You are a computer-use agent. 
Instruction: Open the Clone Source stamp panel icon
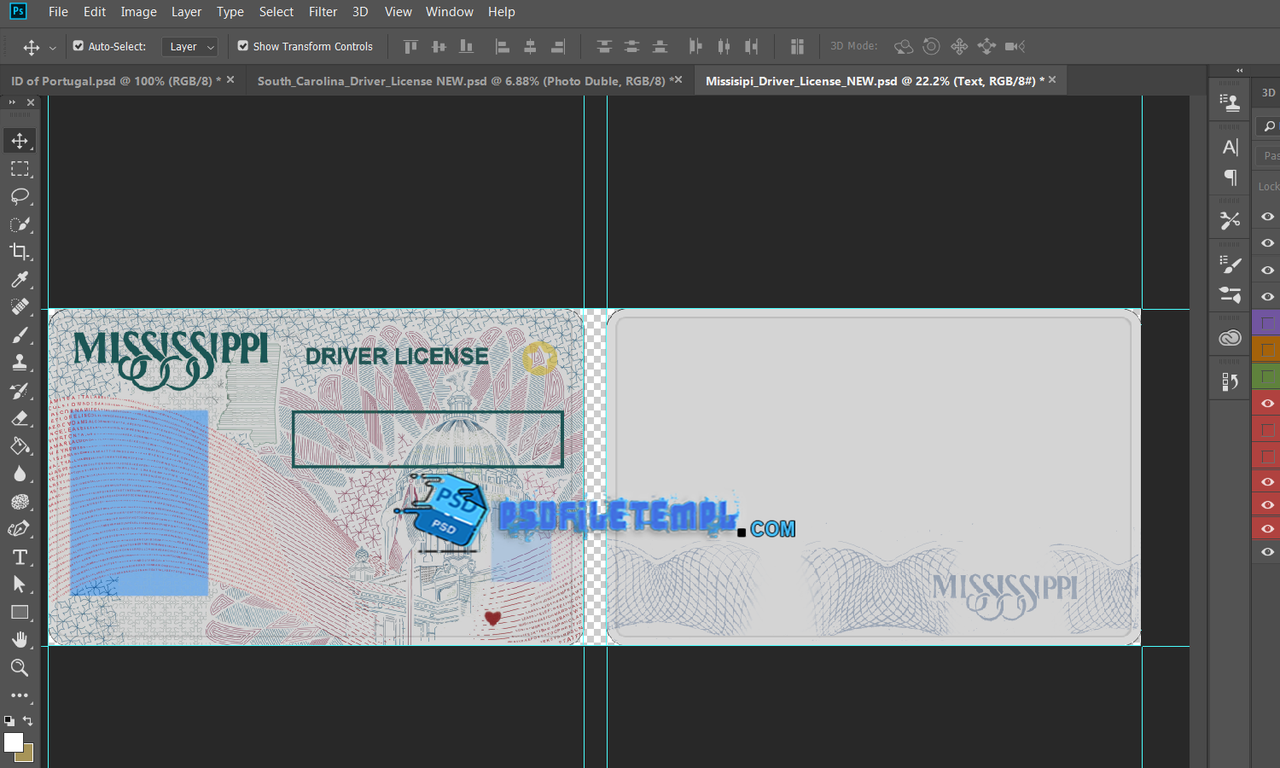pyautogui.click(x=1230, y=102)
